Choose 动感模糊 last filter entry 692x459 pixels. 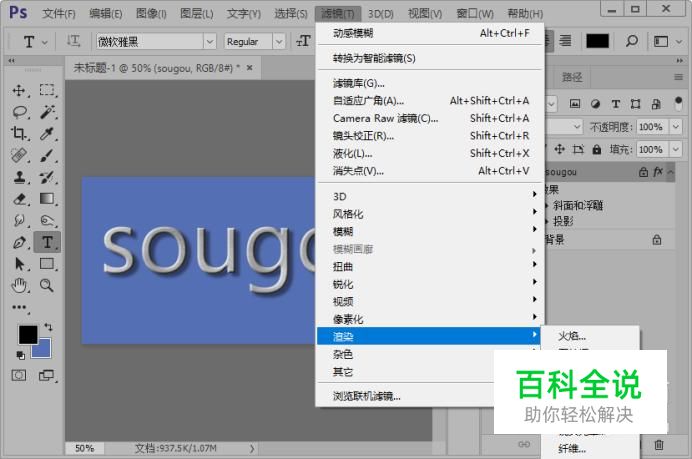pos(430,33)
